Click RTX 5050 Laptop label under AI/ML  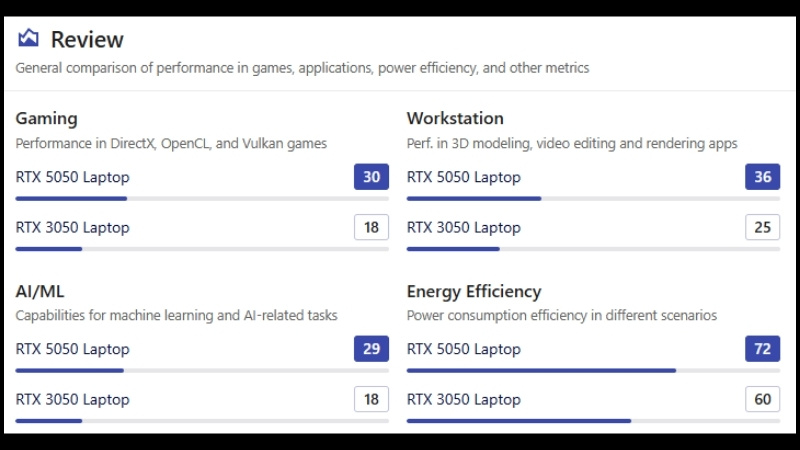tap(72, 349)
